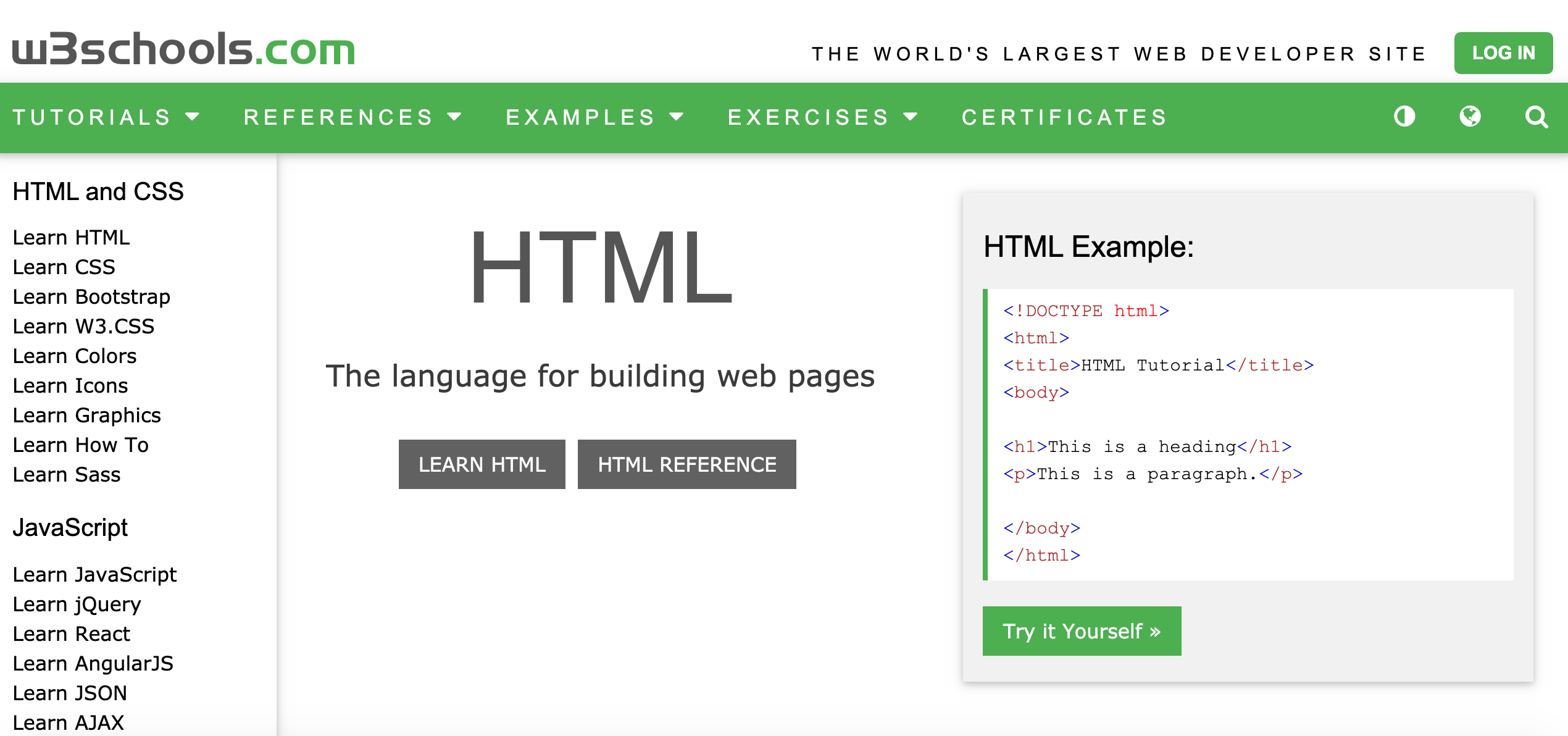Open the HTML Reference button

point(686,464)
